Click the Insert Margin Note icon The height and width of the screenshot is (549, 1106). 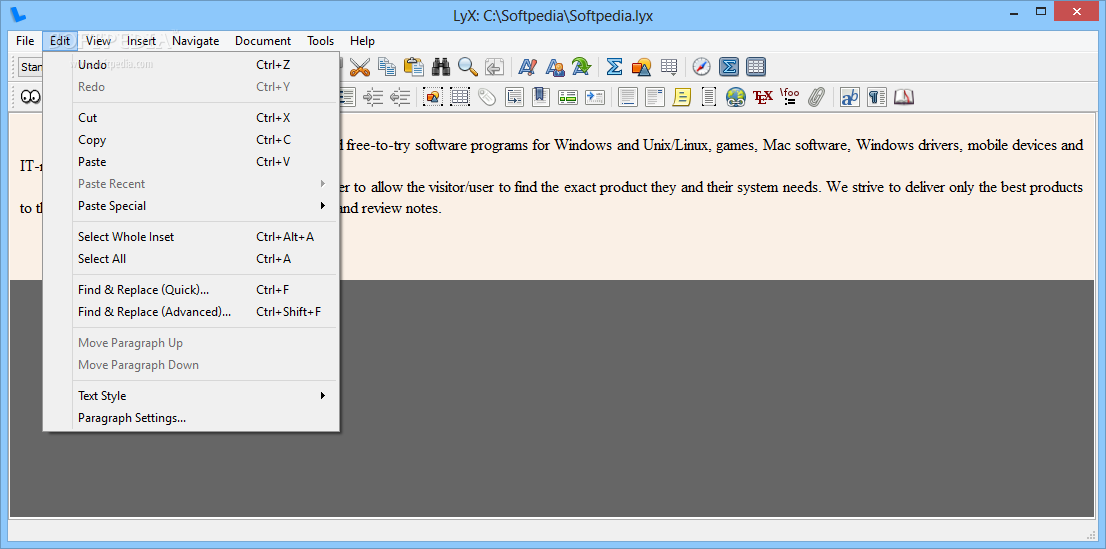click(x=655, y=97)
